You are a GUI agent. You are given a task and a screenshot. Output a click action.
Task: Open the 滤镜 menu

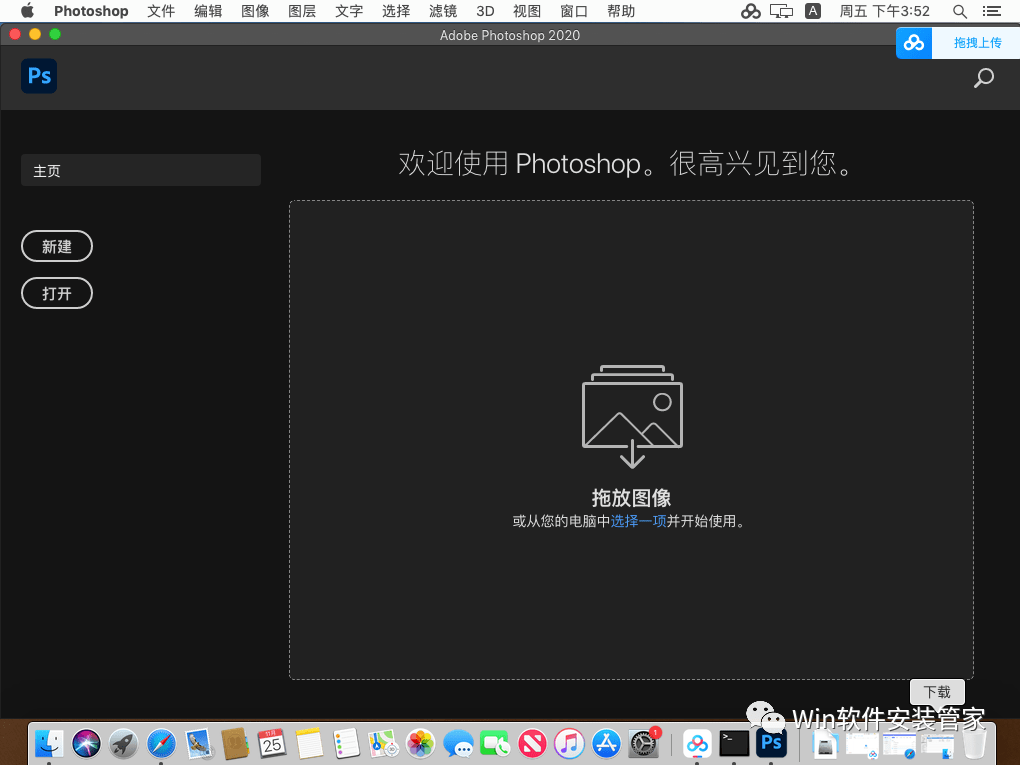coord(443,11)
